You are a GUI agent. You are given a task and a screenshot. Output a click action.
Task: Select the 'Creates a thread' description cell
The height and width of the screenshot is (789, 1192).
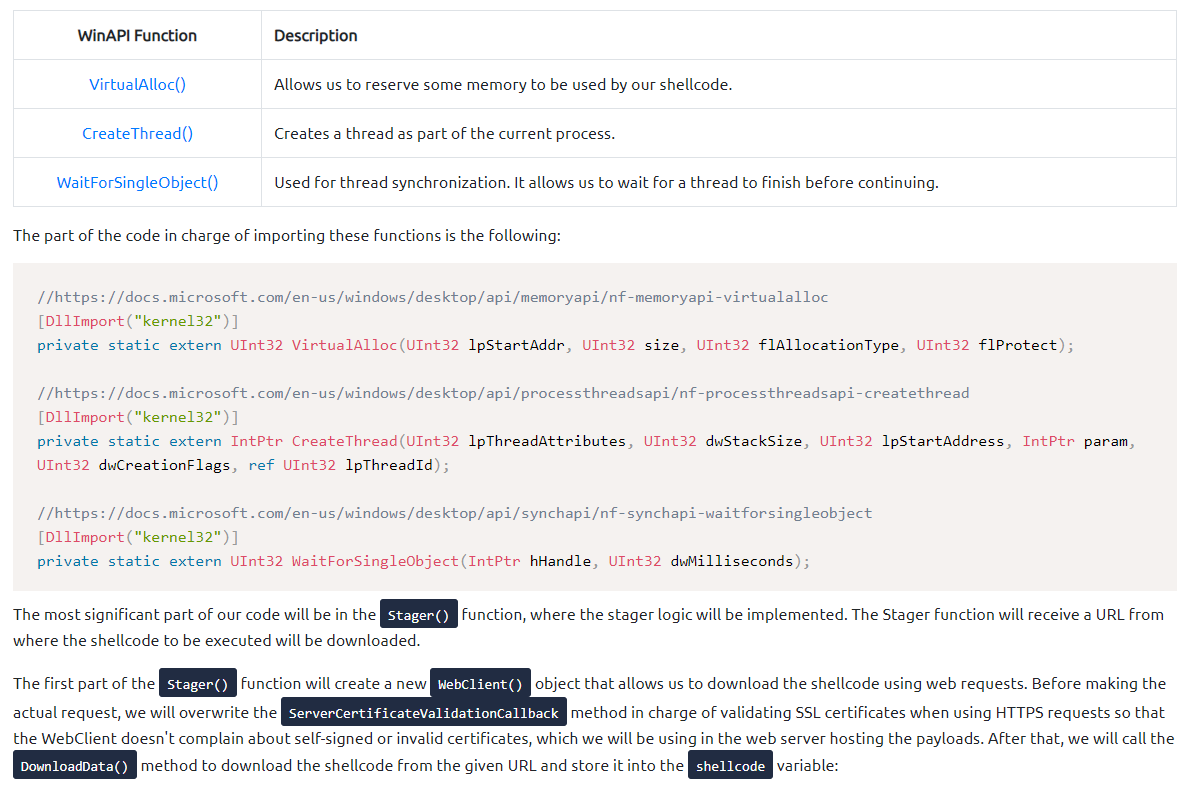[x=444, y=133]
